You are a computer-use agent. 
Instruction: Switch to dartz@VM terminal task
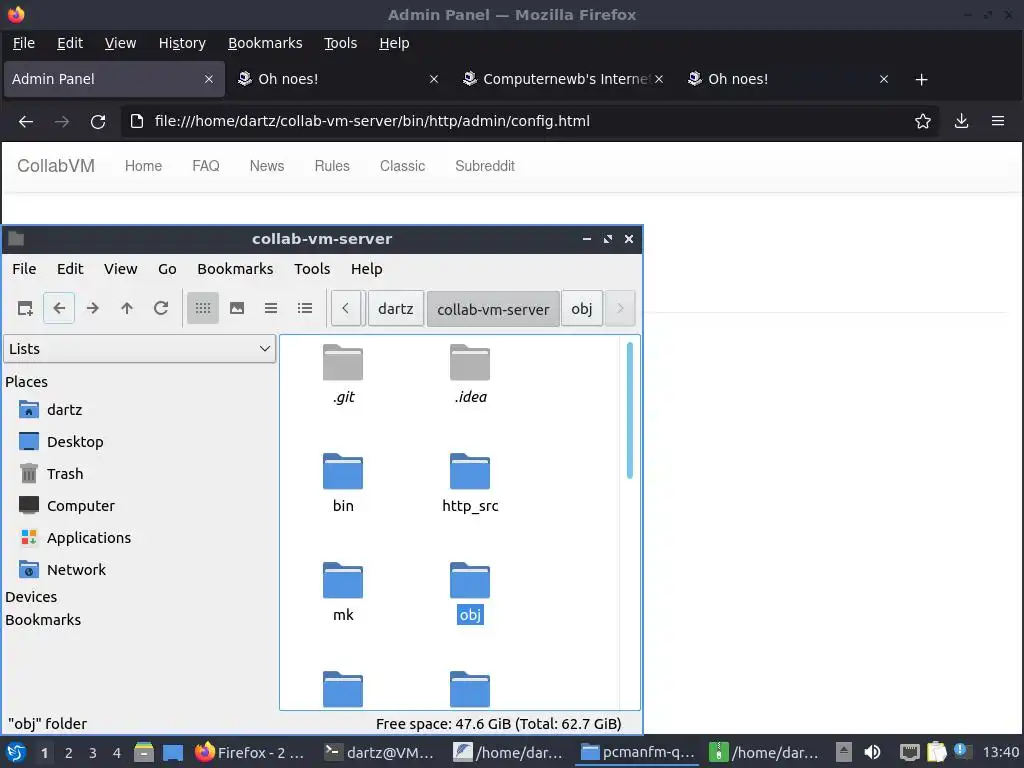click(379, 752)
